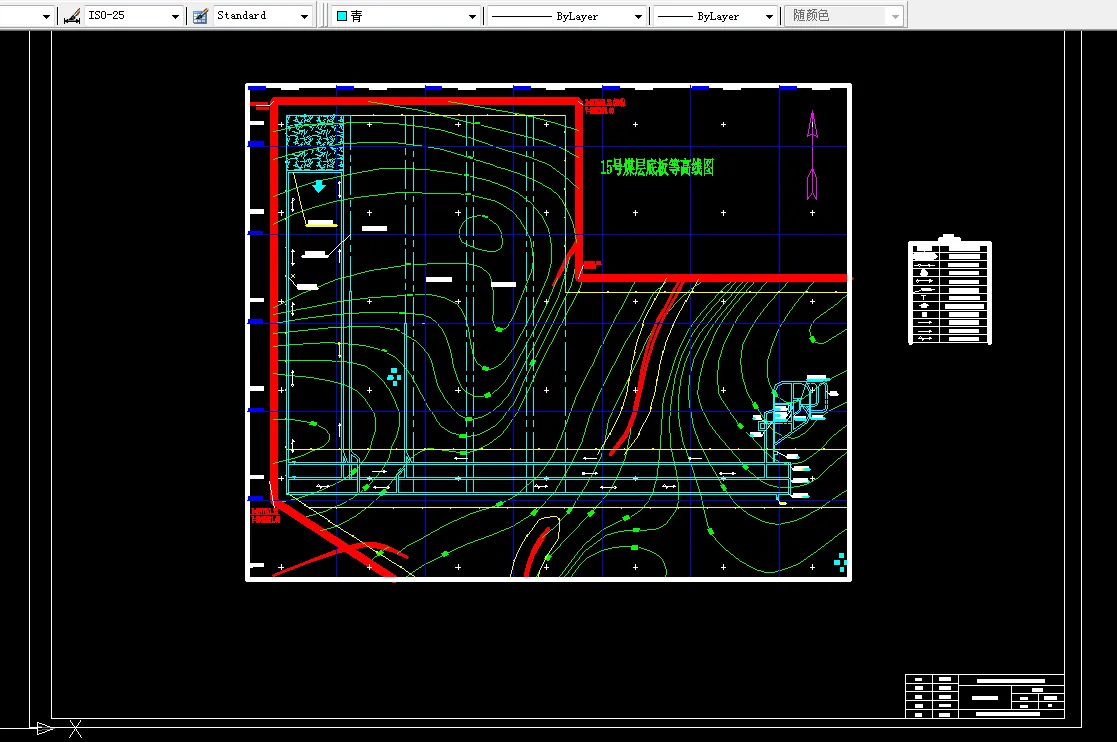Image resolution: width=1117 pixels, height=742 pixels.
Task: Open the cut-off dropdown arrow before the dimension icon
Action: coord(46,16)
